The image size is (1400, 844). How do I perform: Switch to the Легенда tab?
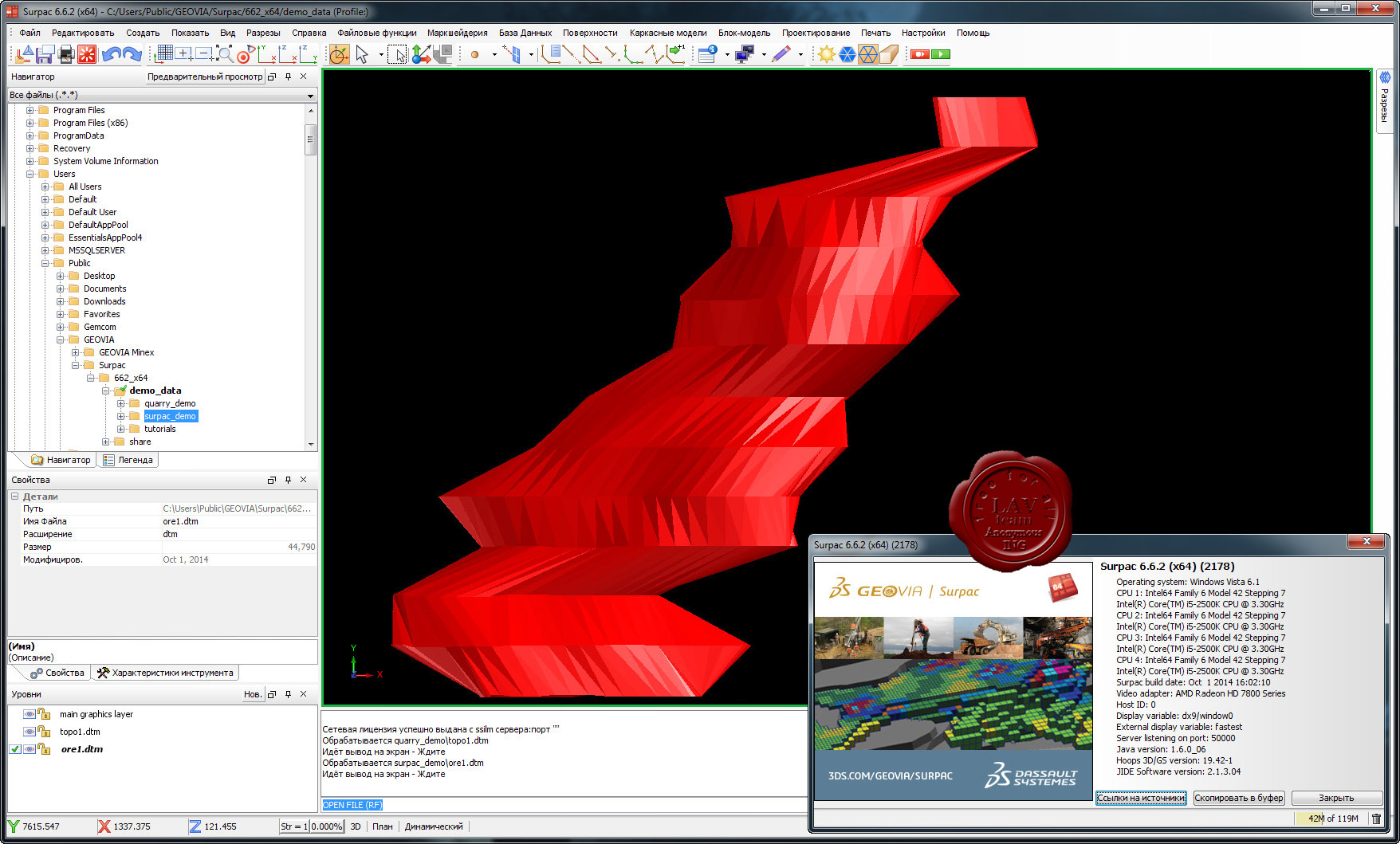(x=128, y=460)
